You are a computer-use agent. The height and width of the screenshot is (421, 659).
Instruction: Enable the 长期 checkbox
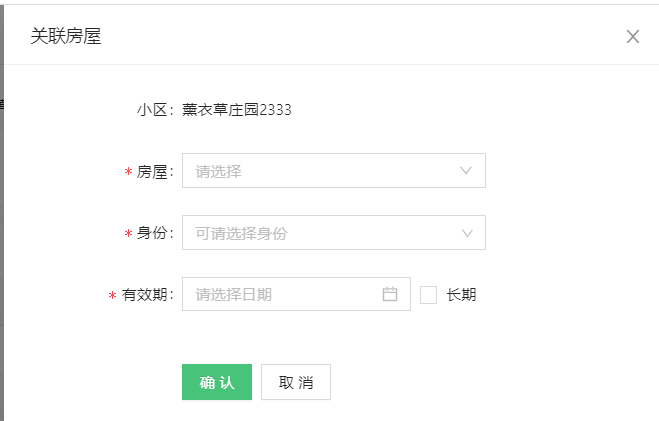click(x=429, y=295)
